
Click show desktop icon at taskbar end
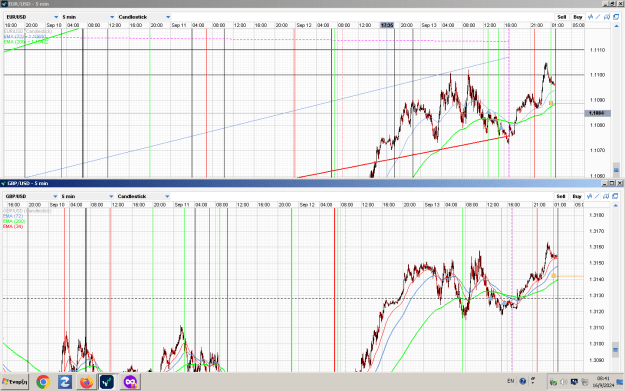[x=620, y=382]
